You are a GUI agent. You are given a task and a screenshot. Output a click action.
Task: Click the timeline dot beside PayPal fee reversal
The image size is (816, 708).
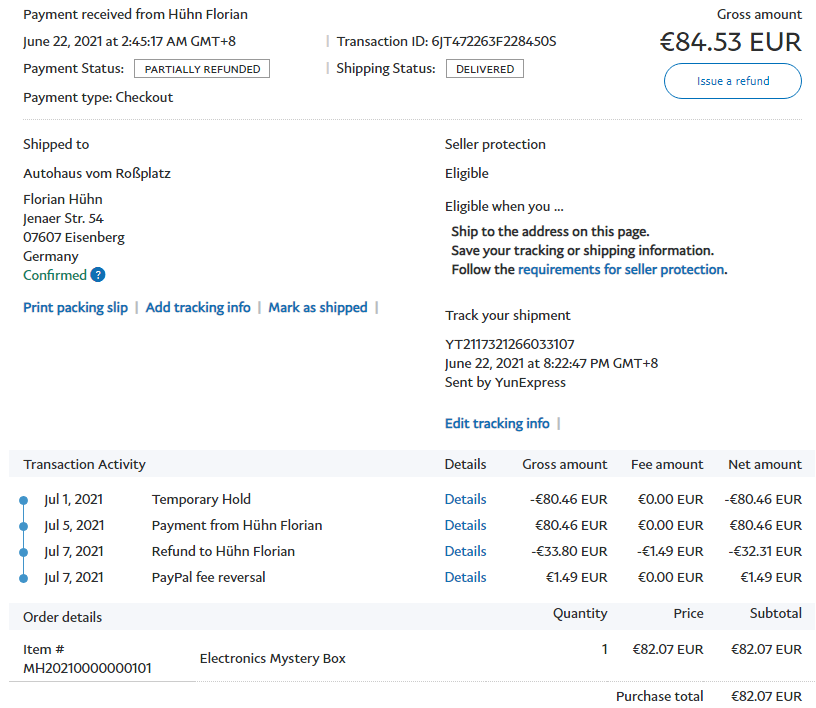(x=23, y=578)
